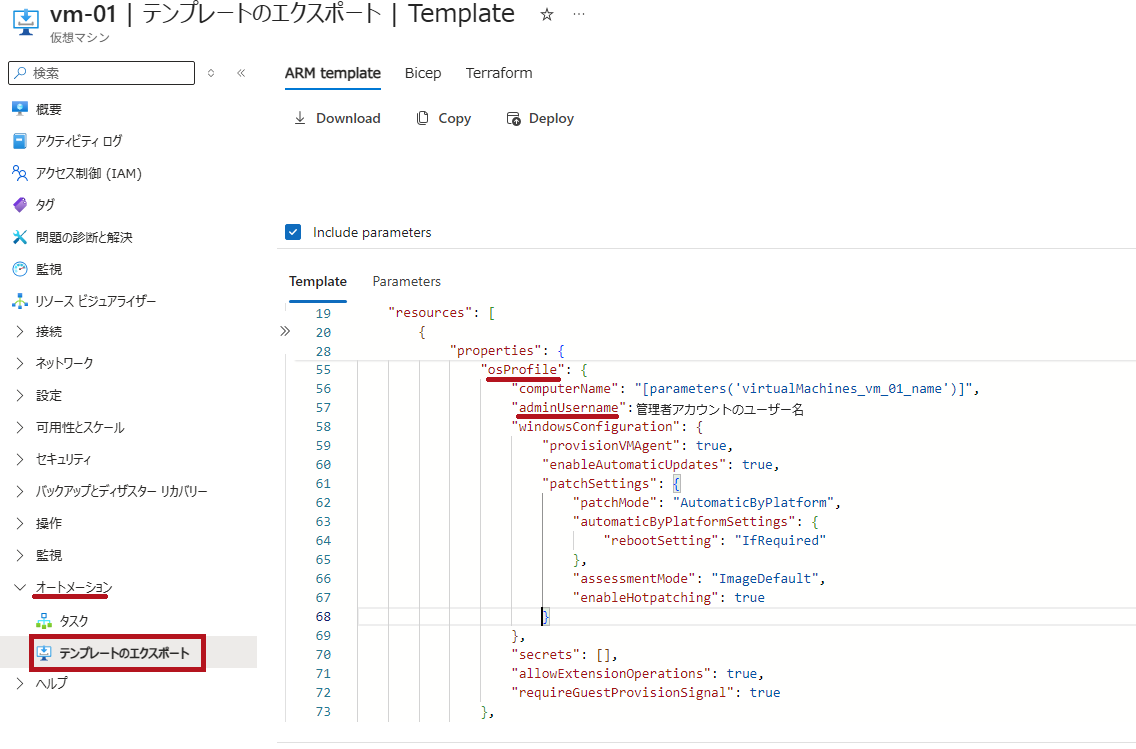Click line number 55 in the code gutter
Screen dimensions: 1136x749
point(323,370)
